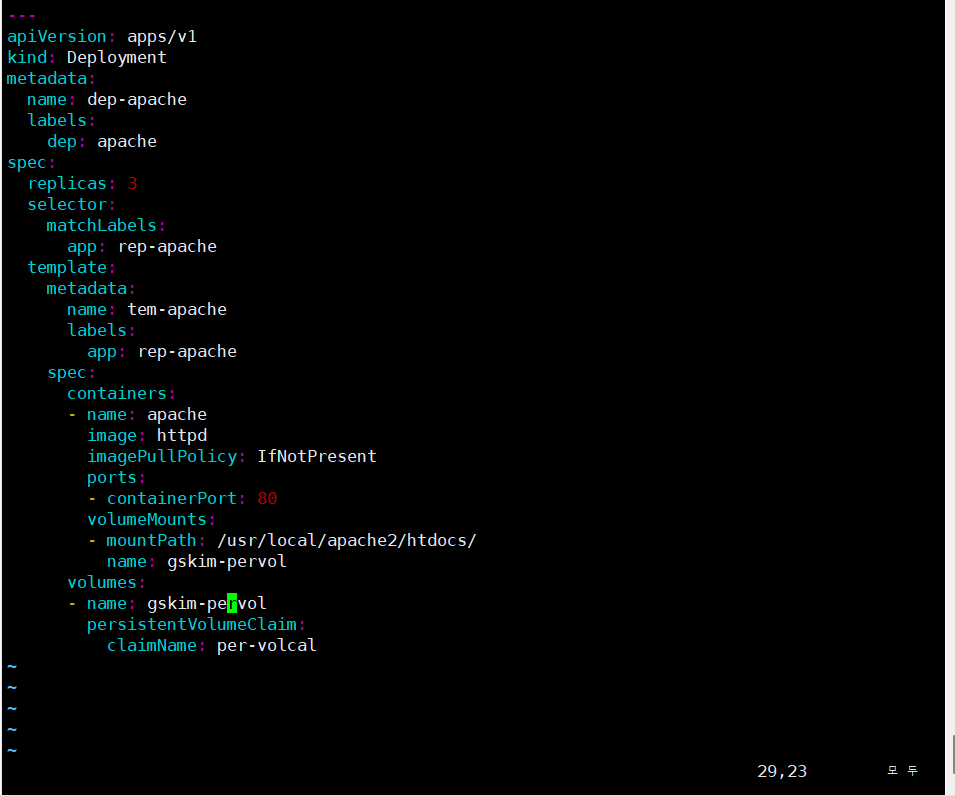Viewport: 955px width, 796px height.
Task: Click the persistentVolumeClaim key
Action: tap(192, 625)
